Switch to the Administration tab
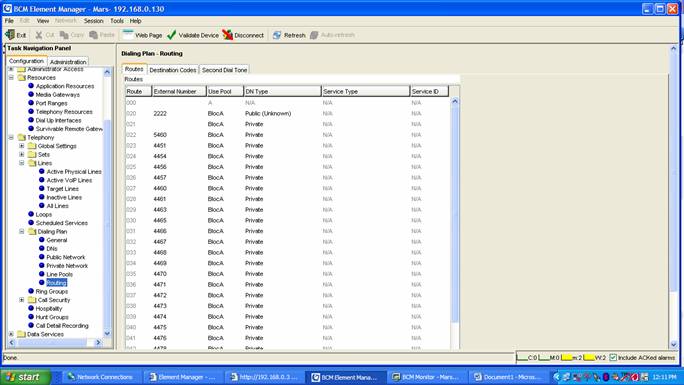The height and width of the screenshot is (385, 684). pos(68,62)
